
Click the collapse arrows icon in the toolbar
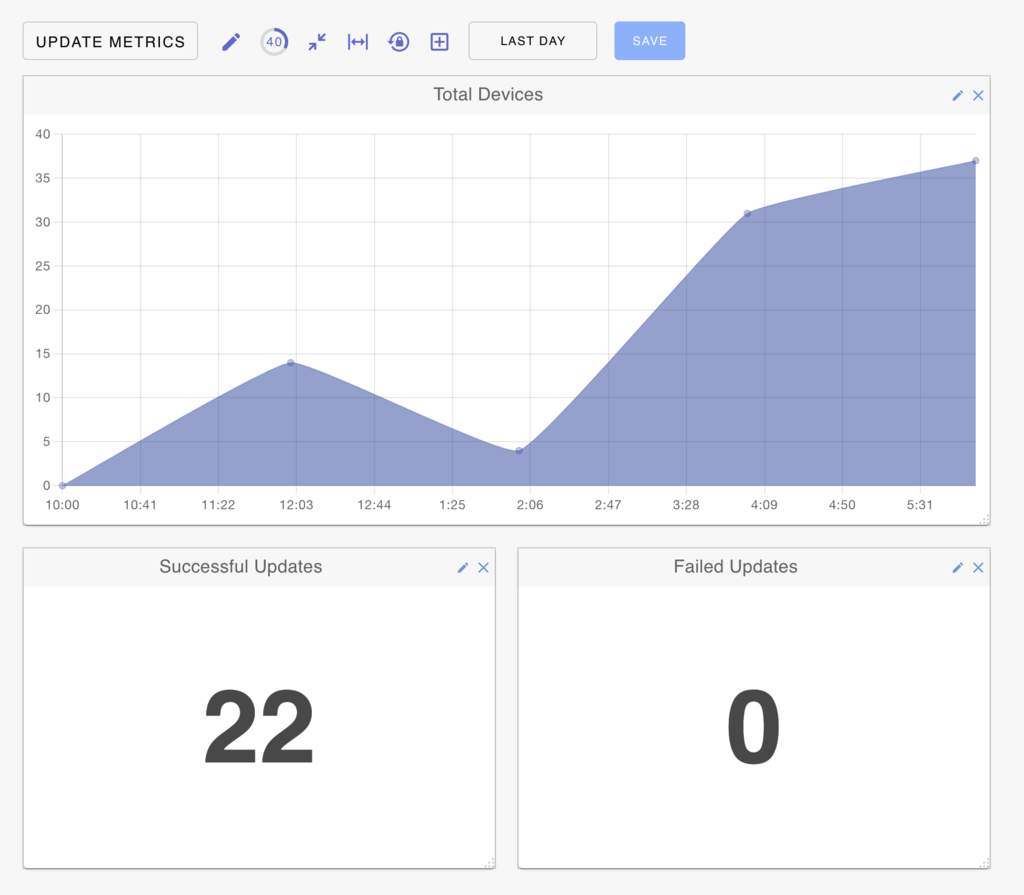(317, 42)
